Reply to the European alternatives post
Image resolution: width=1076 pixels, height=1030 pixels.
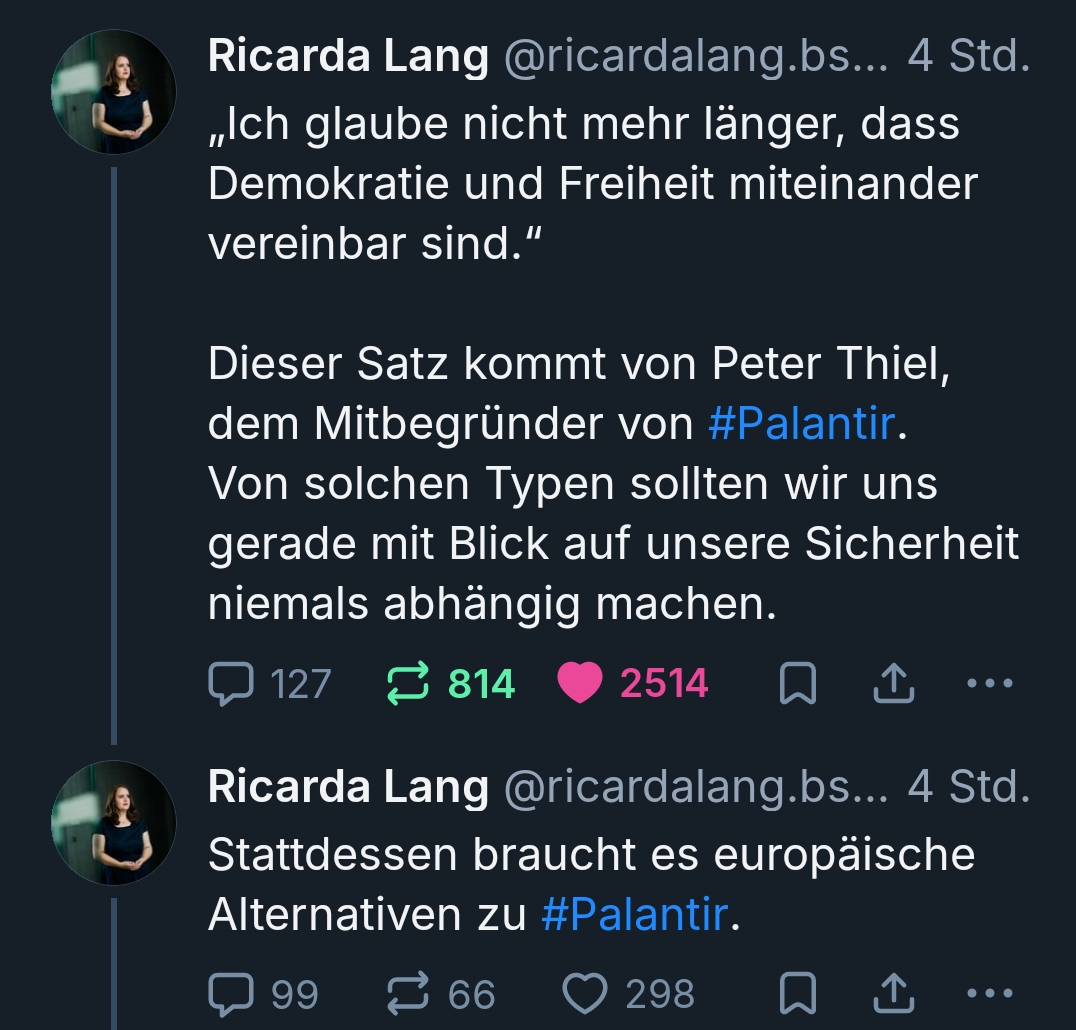coord(230,994)
